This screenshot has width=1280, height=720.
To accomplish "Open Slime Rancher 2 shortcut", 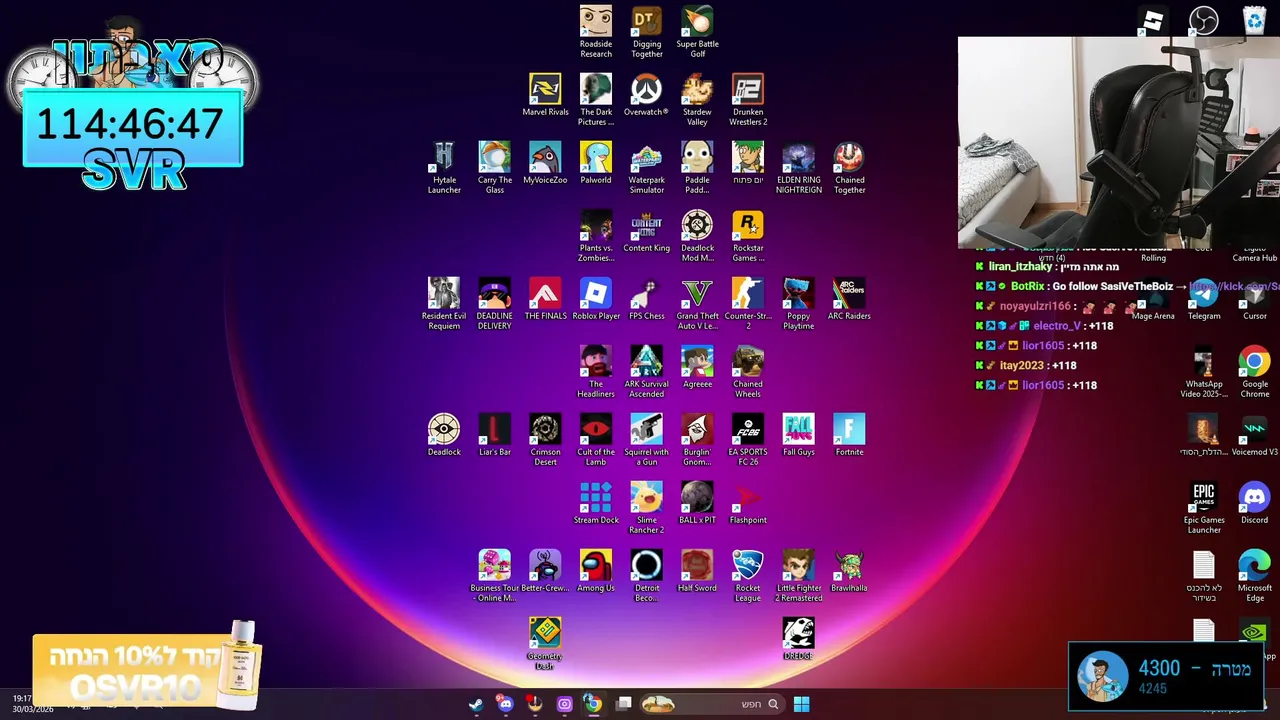I will 647,507.
